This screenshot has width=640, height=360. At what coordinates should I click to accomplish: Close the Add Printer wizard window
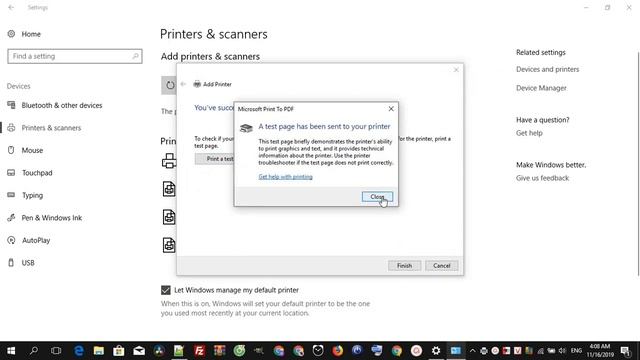[456, 70]
